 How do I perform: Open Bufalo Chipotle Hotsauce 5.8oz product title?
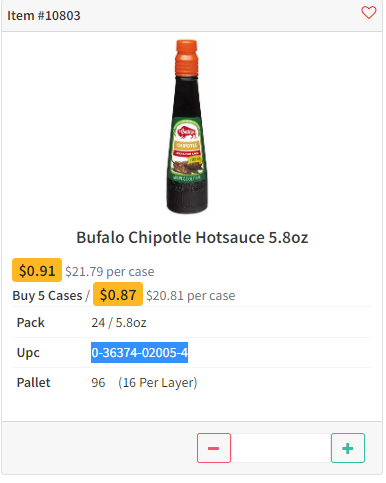tap(192, 238)
